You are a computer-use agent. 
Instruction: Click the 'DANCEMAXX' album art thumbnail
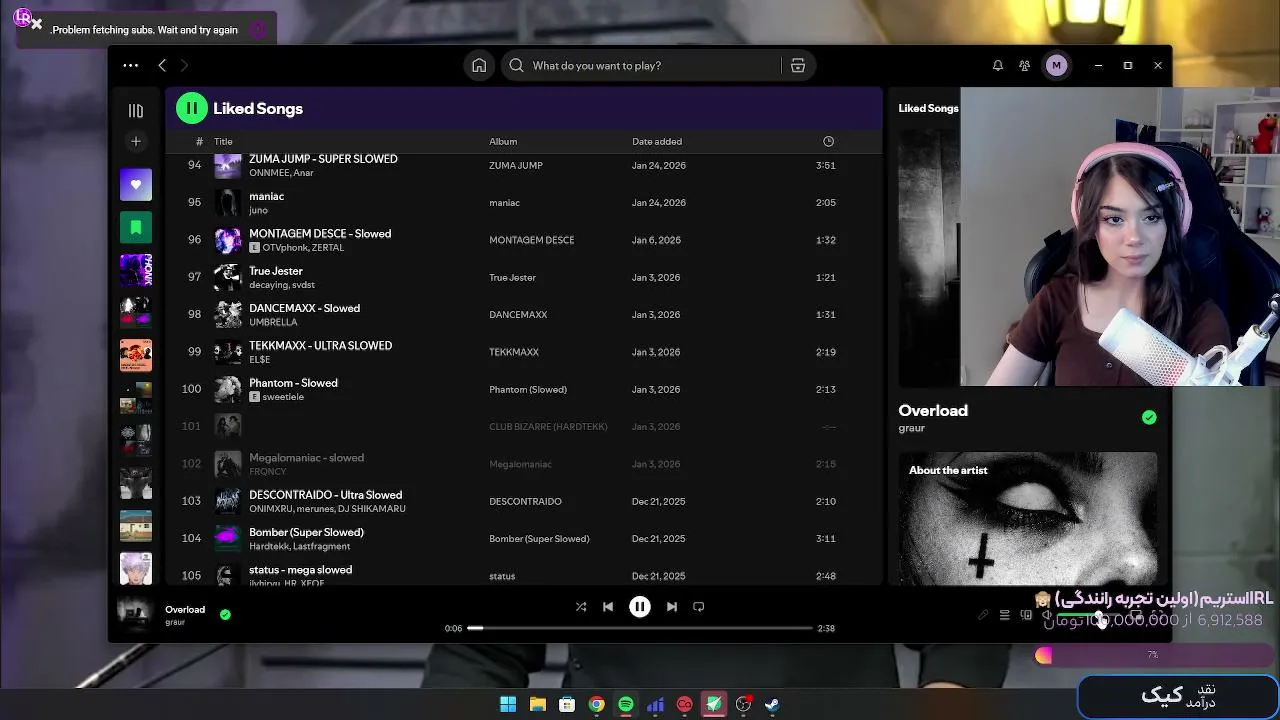[228, 314]
